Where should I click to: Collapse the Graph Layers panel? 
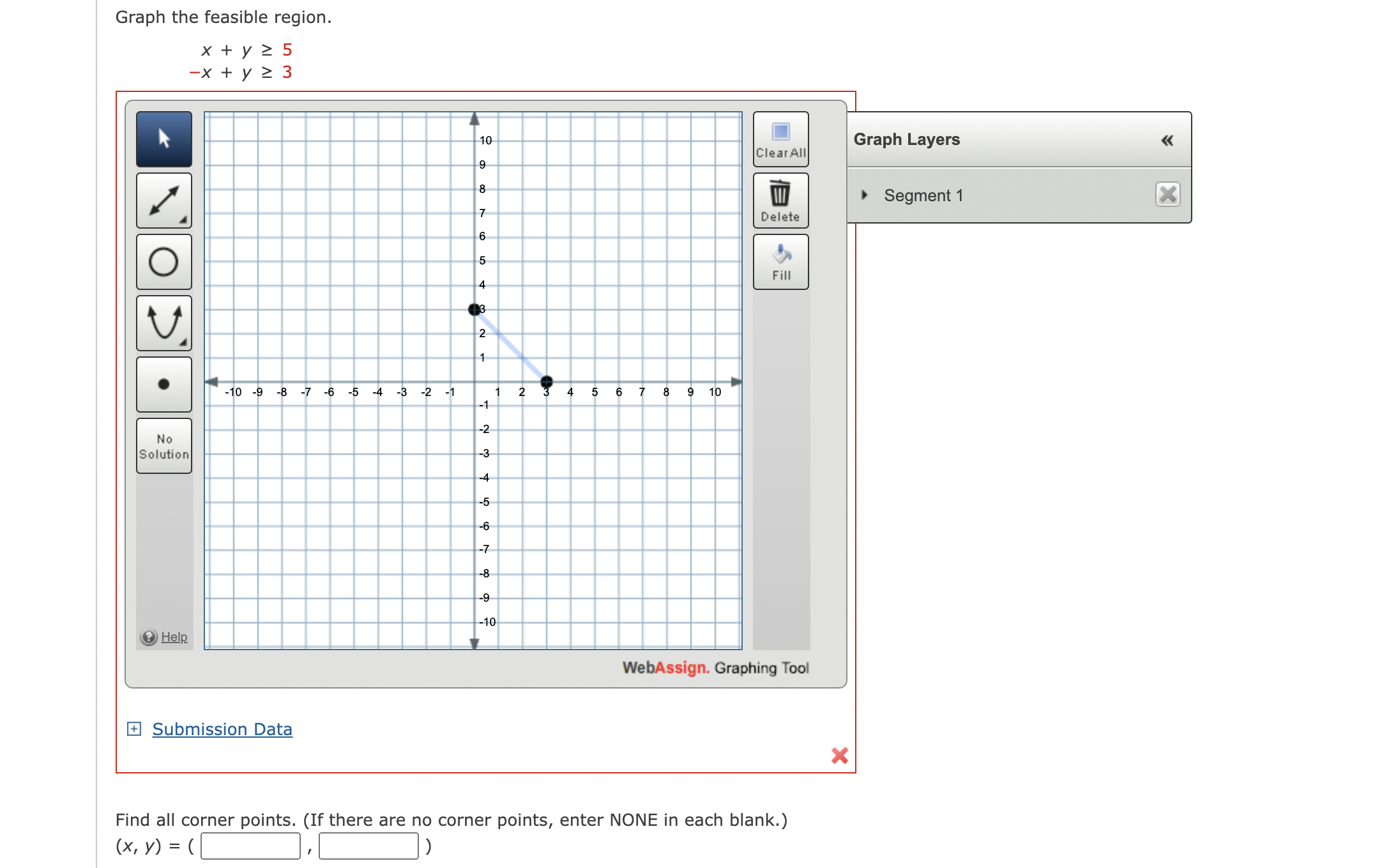click(x=1168, y=141)
